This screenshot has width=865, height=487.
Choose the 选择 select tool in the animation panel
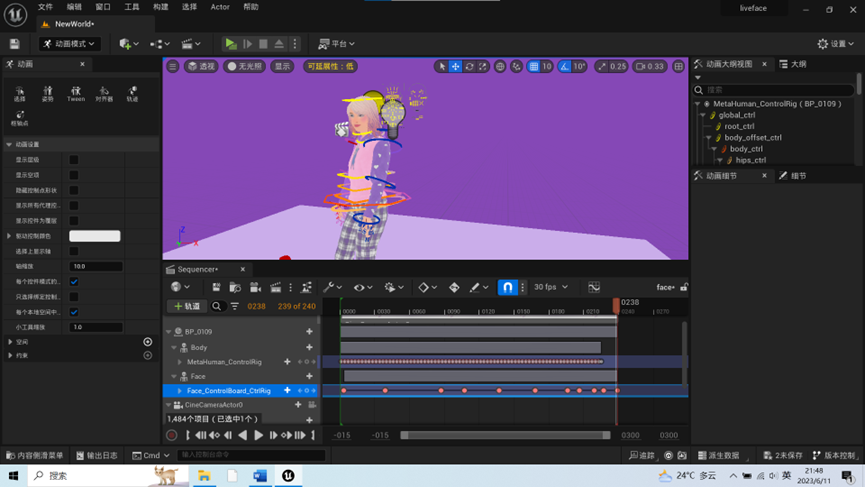(19, 94)
